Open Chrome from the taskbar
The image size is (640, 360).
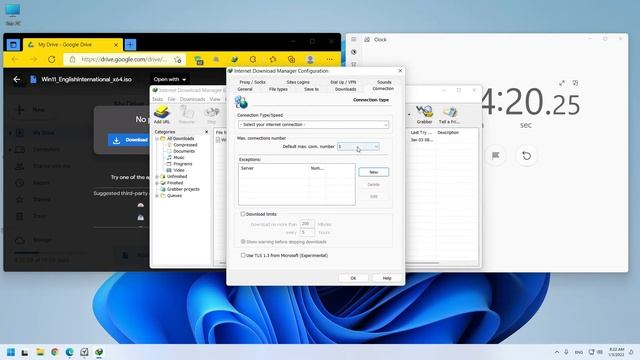(54, 352)
